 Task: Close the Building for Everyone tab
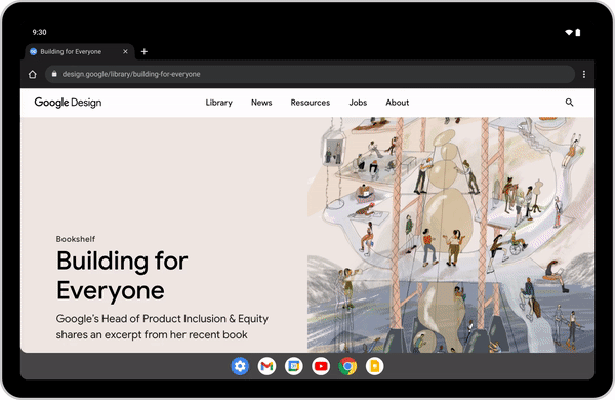(125, 51)
